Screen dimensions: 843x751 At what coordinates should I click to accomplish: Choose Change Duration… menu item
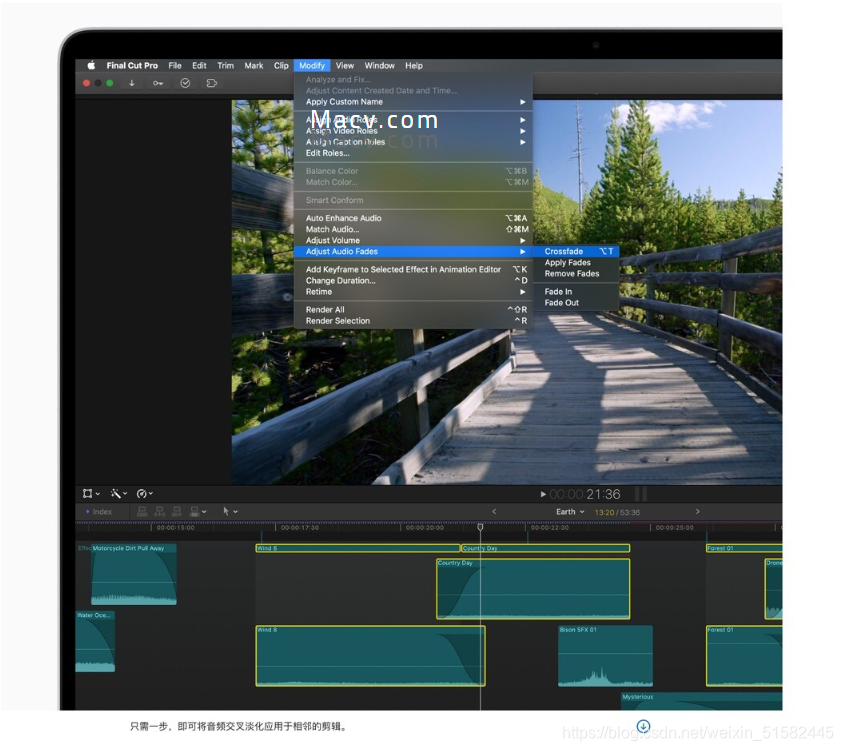tap(413, 281)
